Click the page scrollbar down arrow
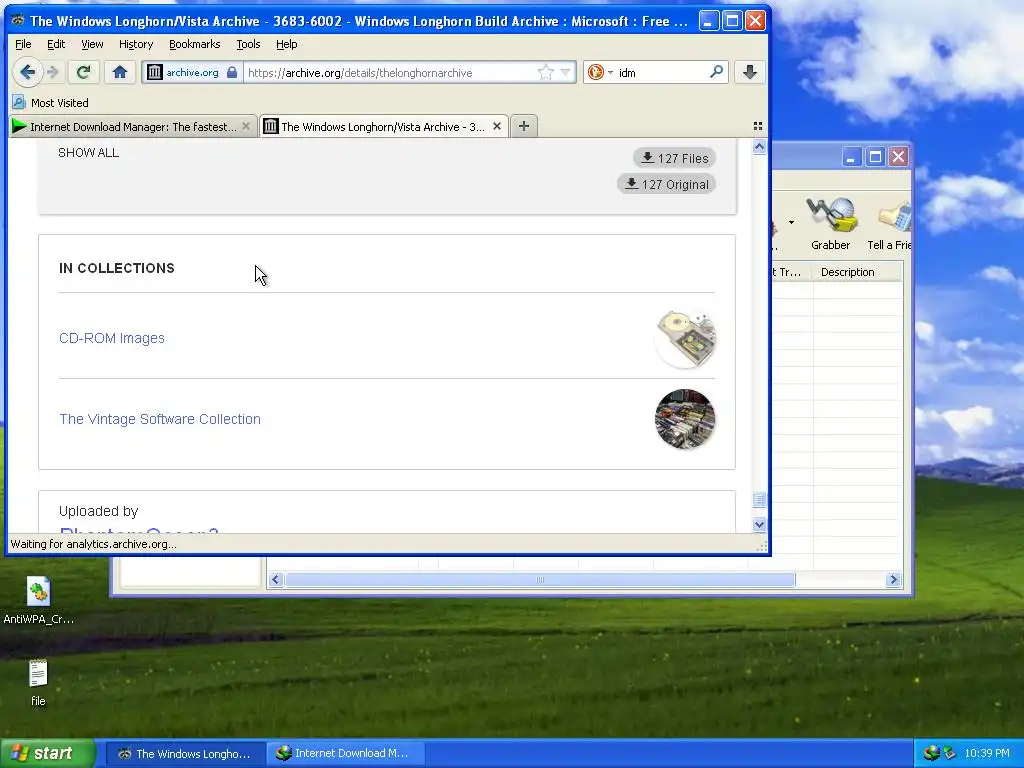 [759, 524]
